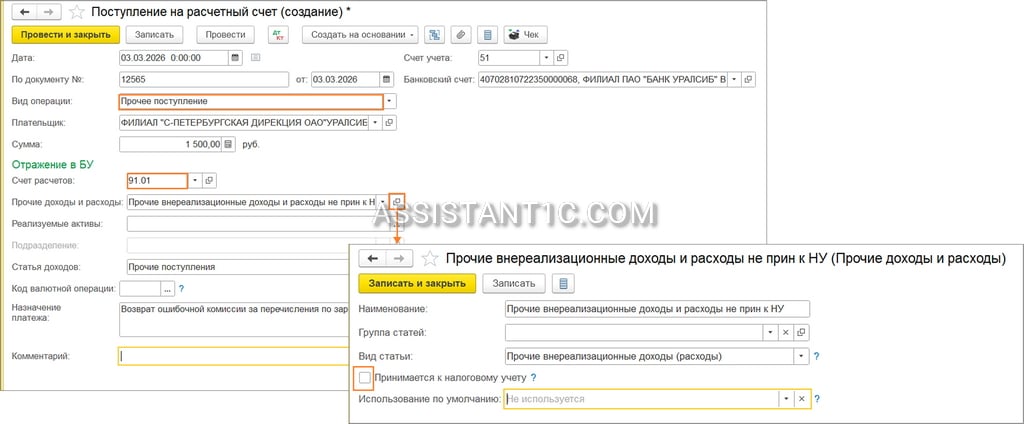The height and width of the screenshot is (424, 1024).
Task: Expand the Использование по умолчанию dropdown
Action: click(786, 399)
